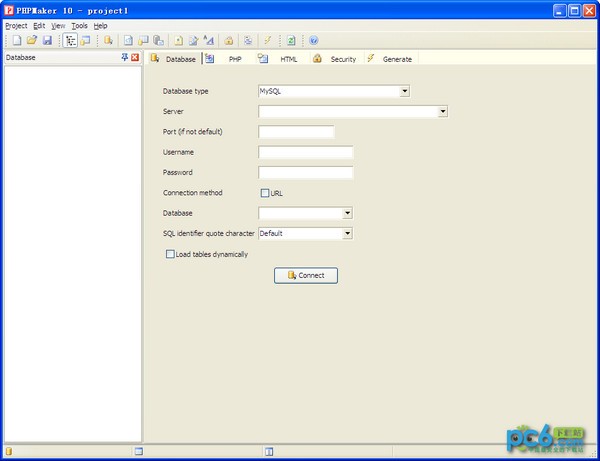Viewport: 600px width, 461px height.
Task: Open the Server dropdown list
Action: [x=443, y=111]
